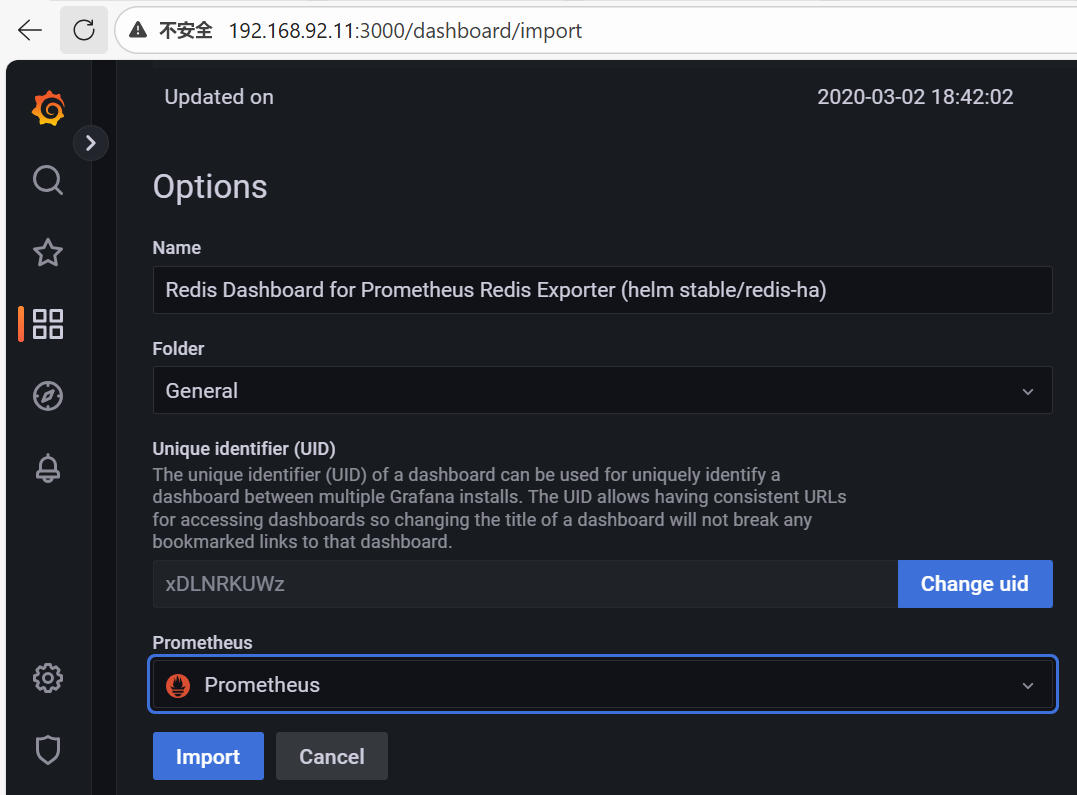This screenshot has width=1077, height=795.
Task: Expand the sidebar with the chevron arrow
Action: [91, 143]
